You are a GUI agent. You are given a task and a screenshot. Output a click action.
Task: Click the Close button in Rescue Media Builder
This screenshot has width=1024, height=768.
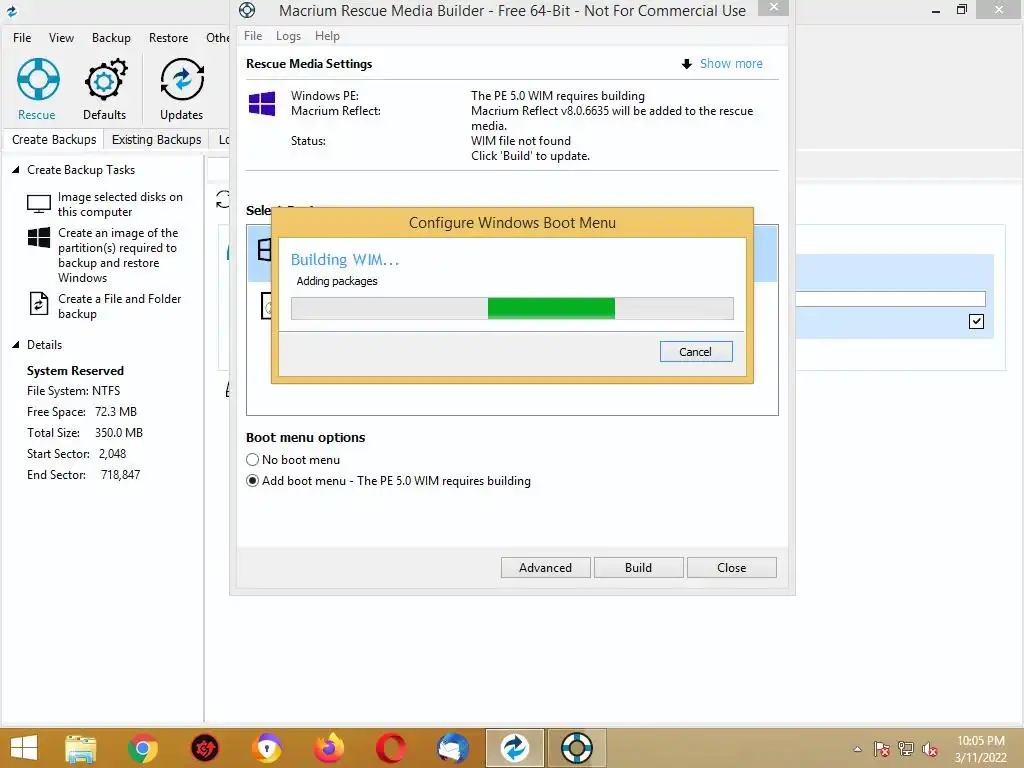pyautogui.click(x=731, y=568)
